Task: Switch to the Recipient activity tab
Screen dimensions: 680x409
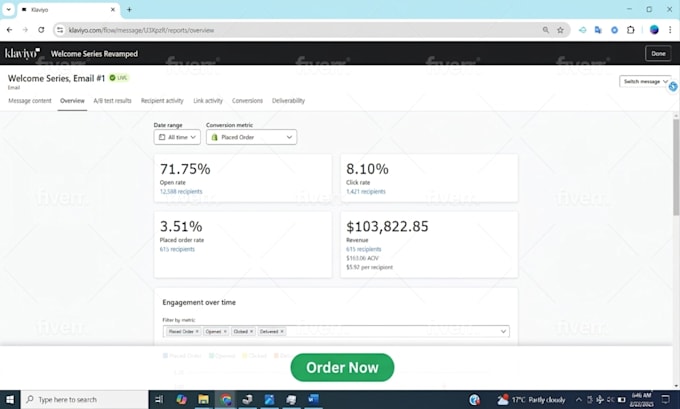Action: (x=162, y=101)
